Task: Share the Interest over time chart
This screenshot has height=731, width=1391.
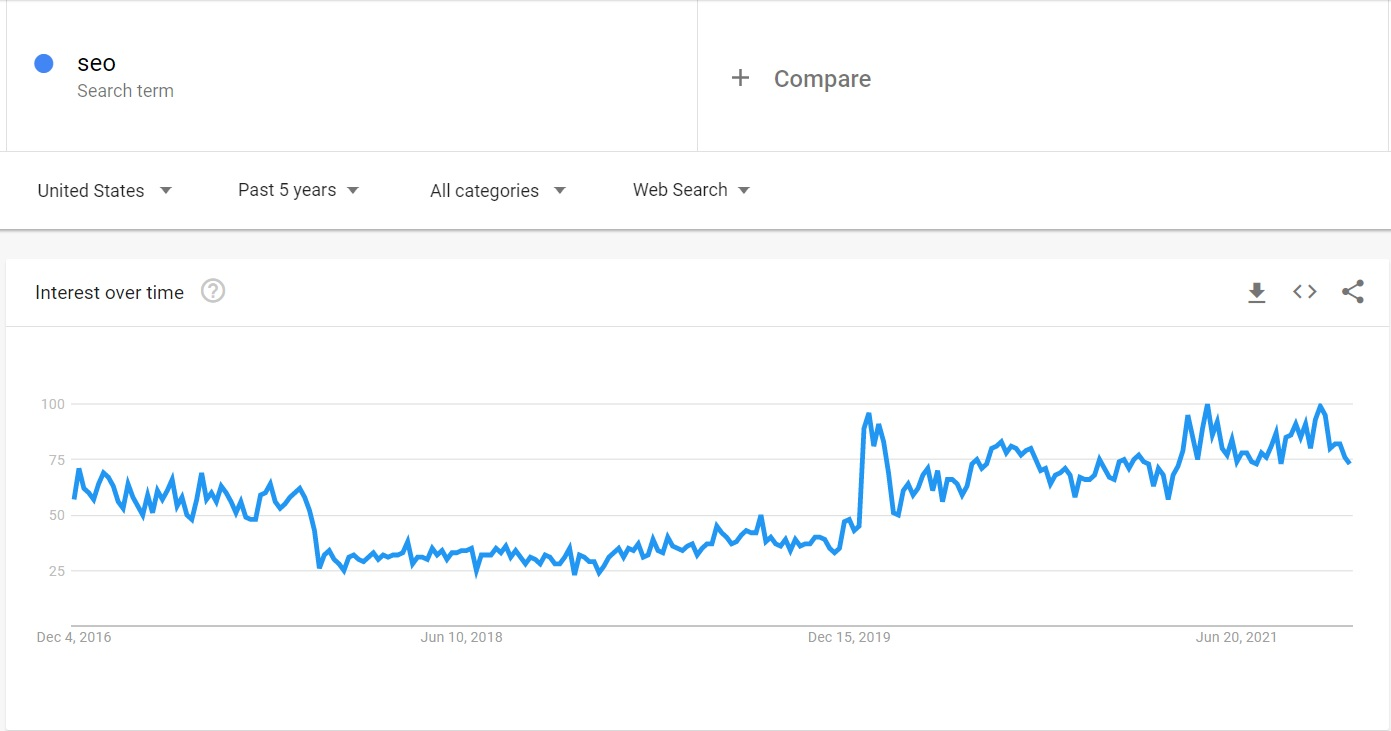Action: click(x=1353, y=292)
